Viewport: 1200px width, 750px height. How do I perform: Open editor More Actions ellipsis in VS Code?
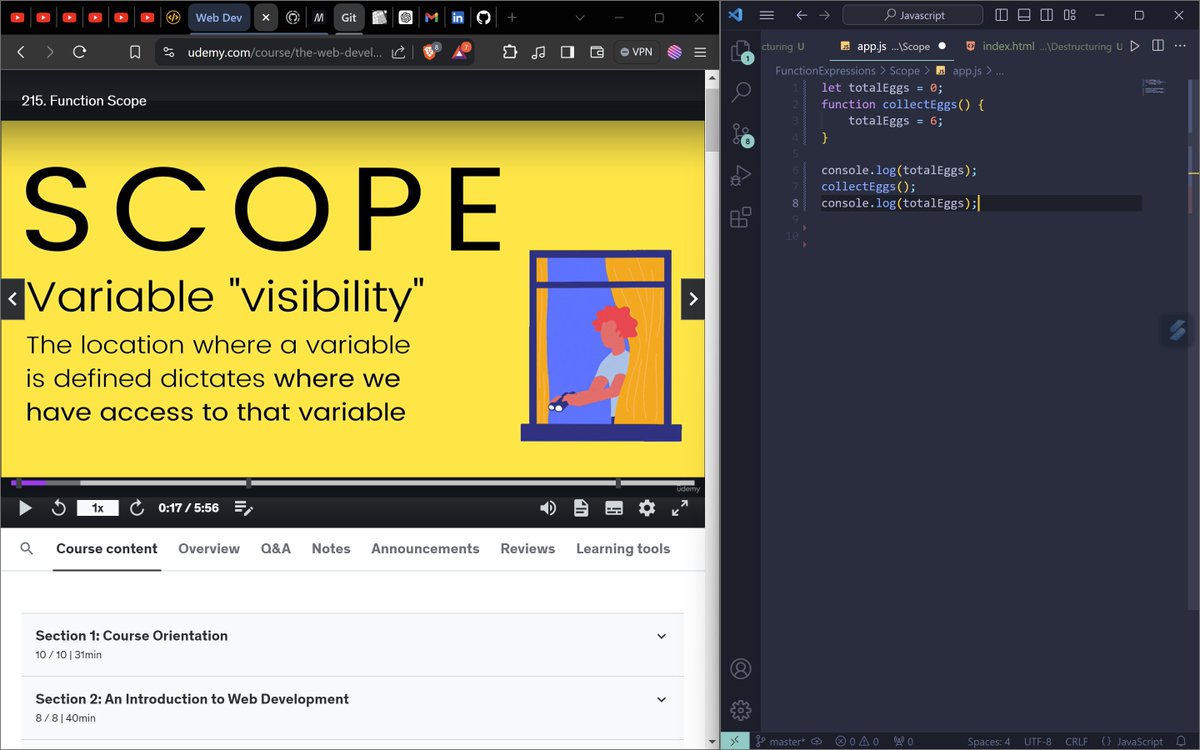point(1181,46)
